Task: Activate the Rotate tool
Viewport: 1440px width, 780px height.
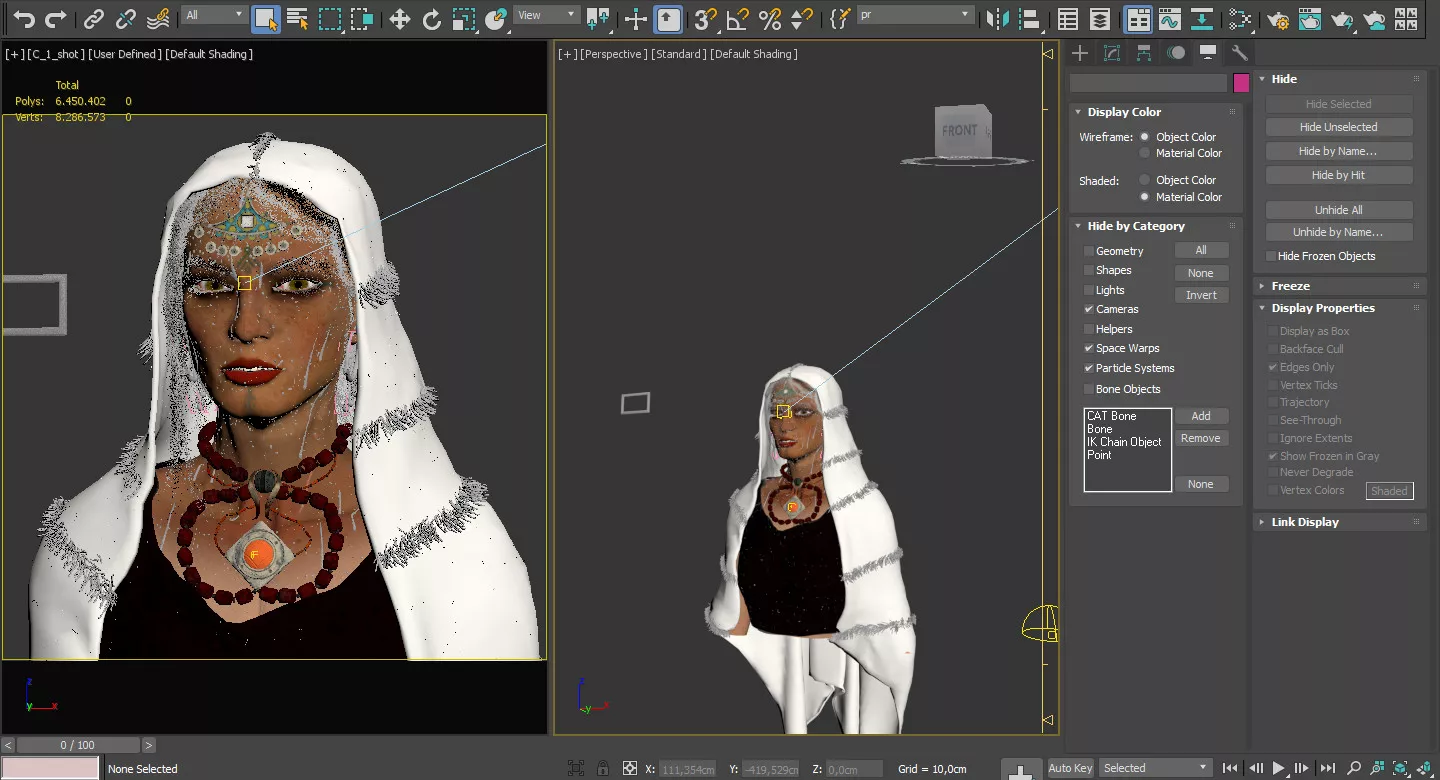Action: click(x=431, y=18)
